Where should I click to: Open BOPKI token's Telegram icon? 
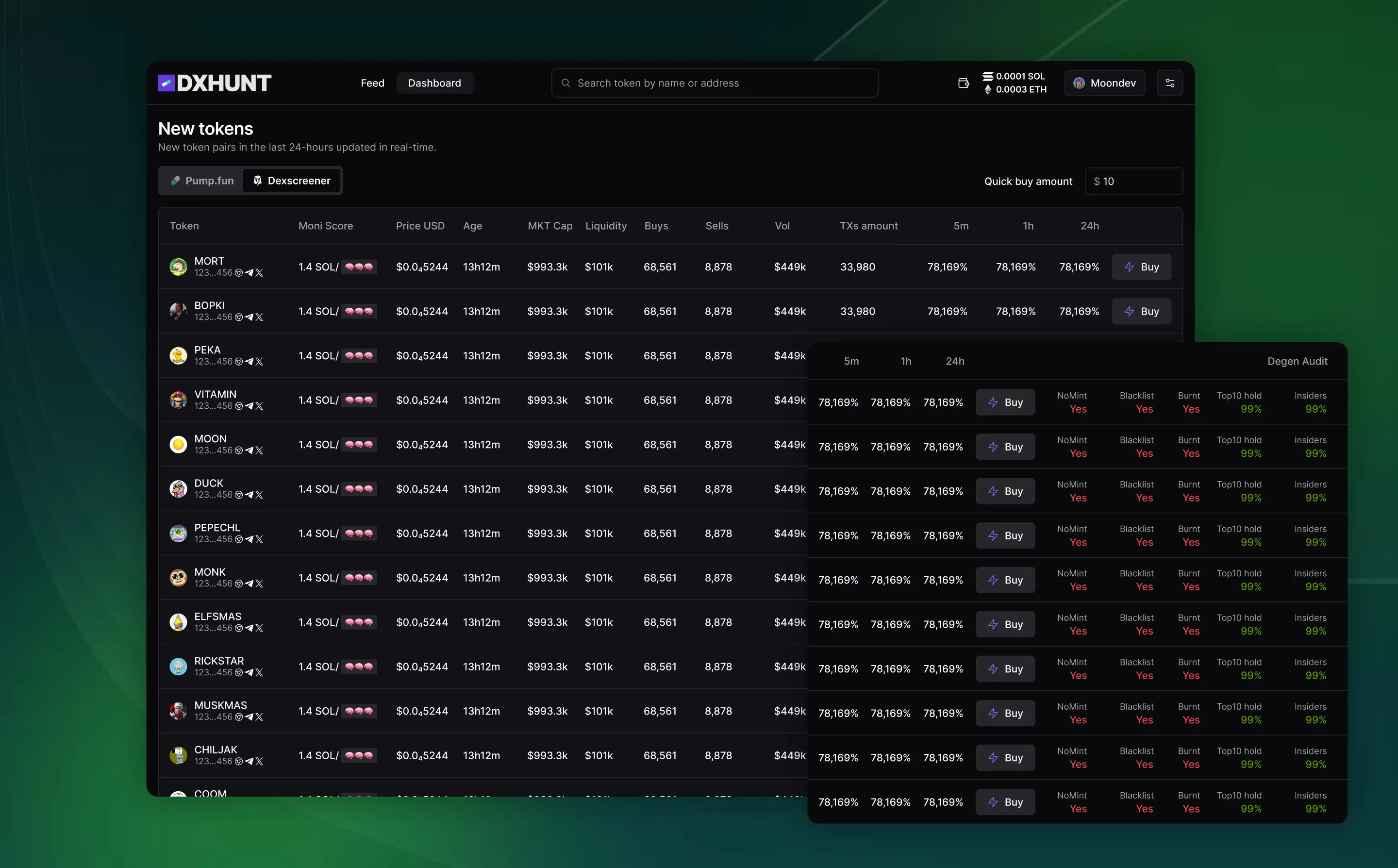[x=249, y=317]
